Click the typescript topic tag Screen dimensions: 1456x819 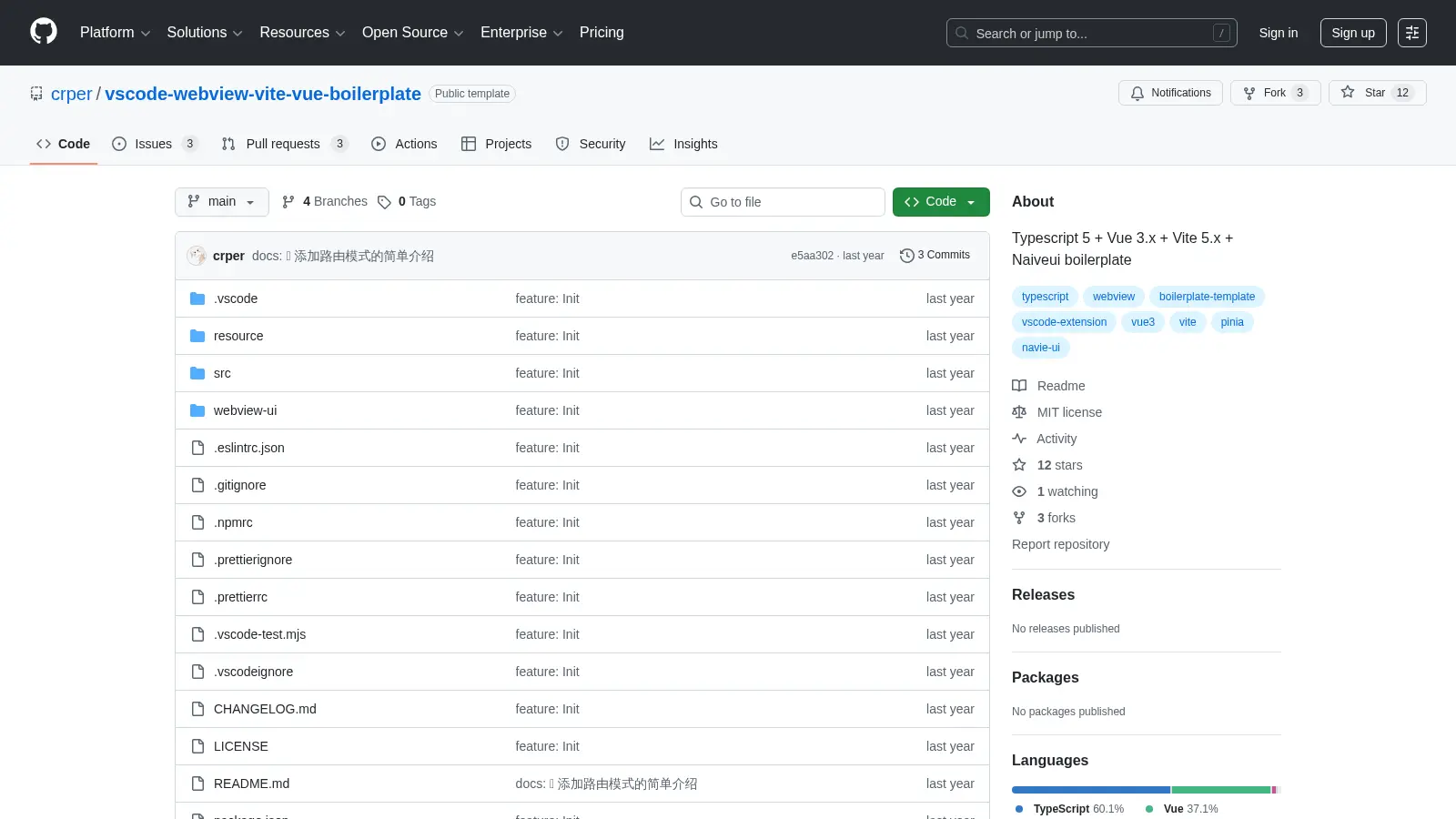pos(1045,297)
